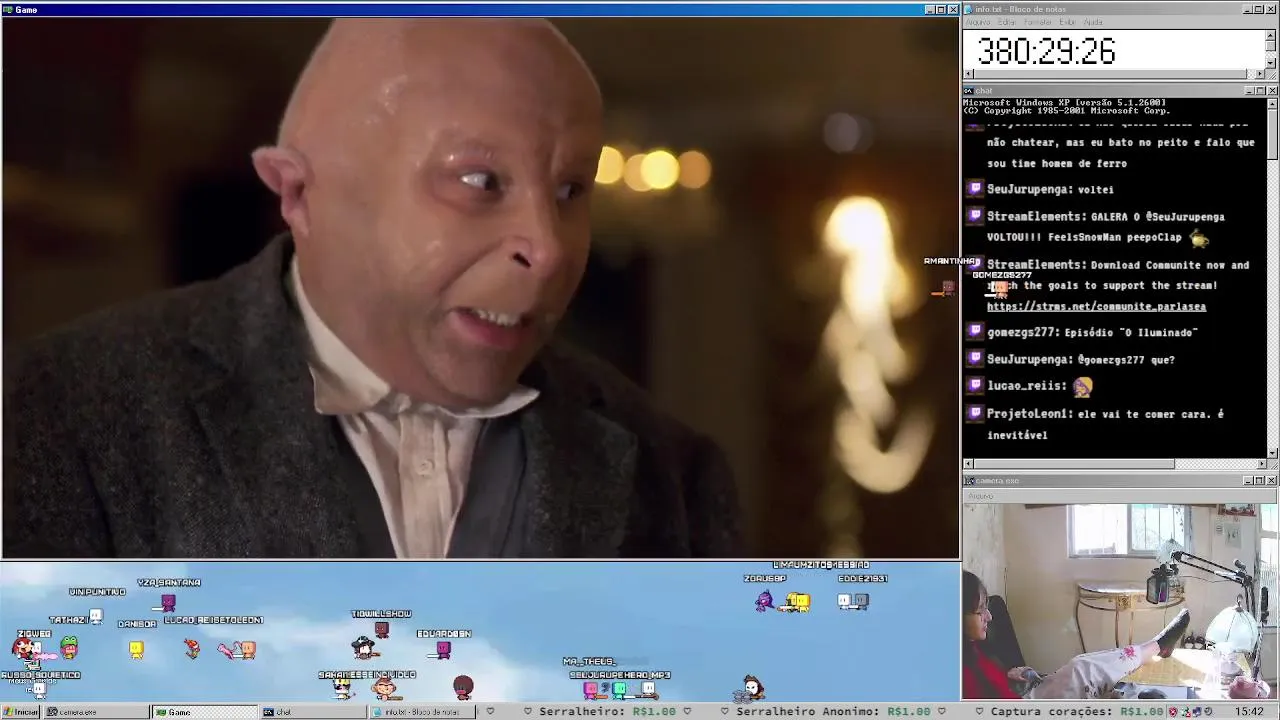Open Formatar menu in Bloco de notas
Image resolution: width=1280 pixels, height=720 pixels.
[1038, 22]
